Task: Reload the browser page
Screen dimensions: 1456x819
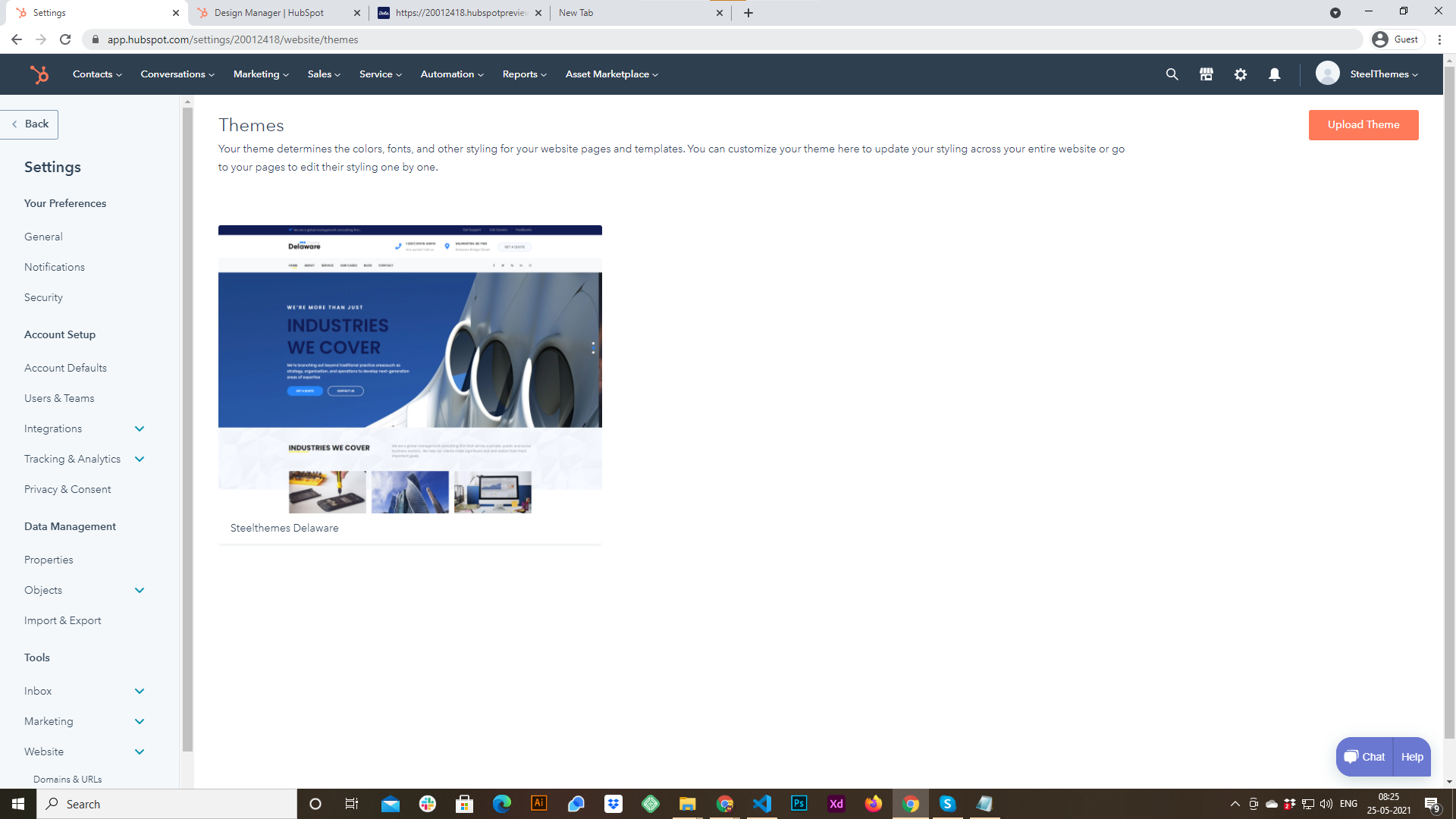Action: [x=65, y=39]
